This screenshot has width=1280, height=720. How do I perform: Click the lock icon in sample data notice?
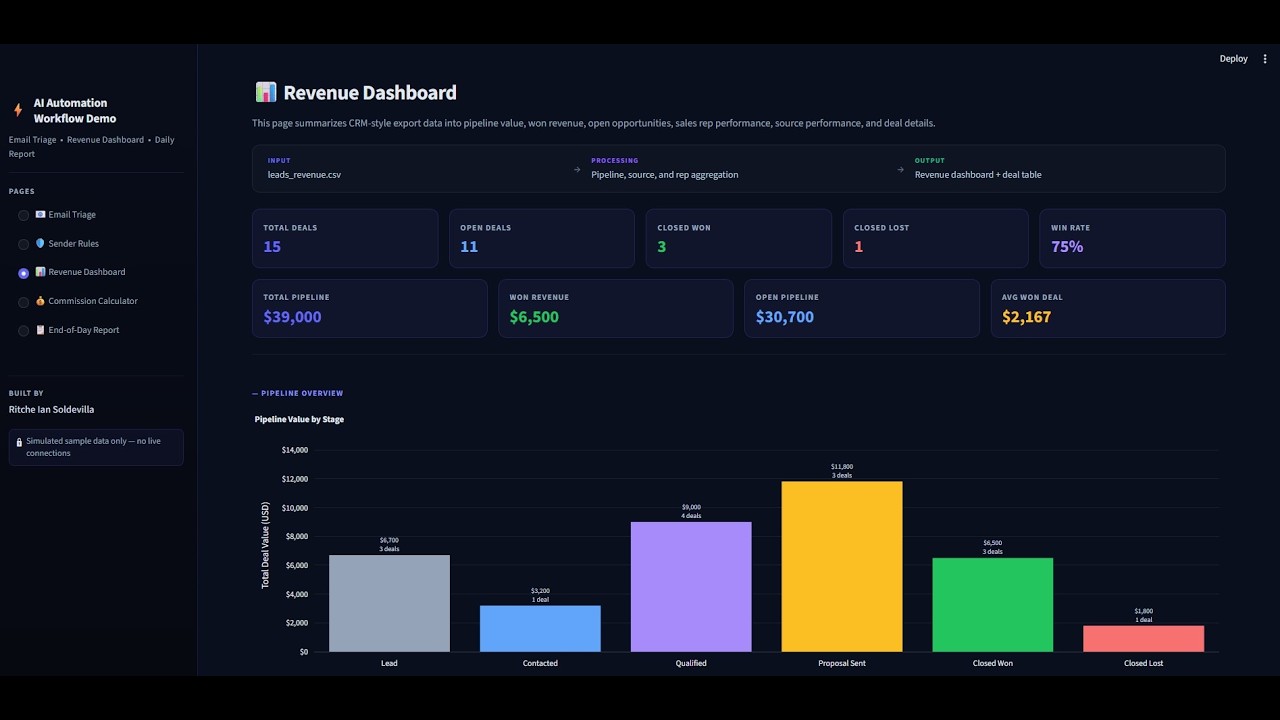(19, 441)
